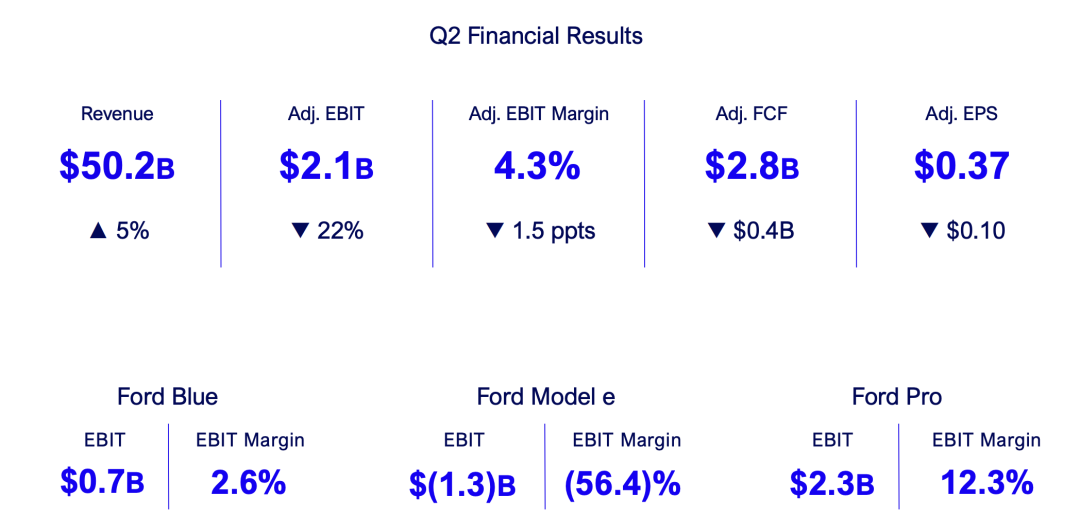The height and width of the screenshot is (531, 1080).
Task: Click Ford Blue's 2.6% EBIT margin
Action: pos(248,483)
